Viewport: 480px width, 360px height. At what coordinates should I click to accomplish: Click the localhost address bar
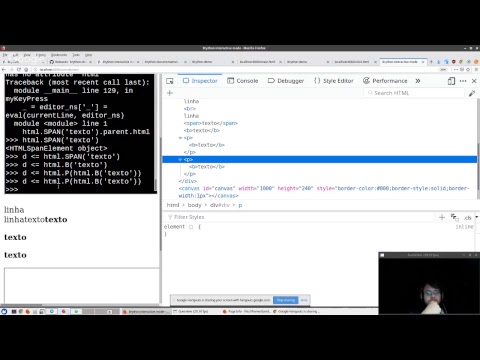(233, 69)
